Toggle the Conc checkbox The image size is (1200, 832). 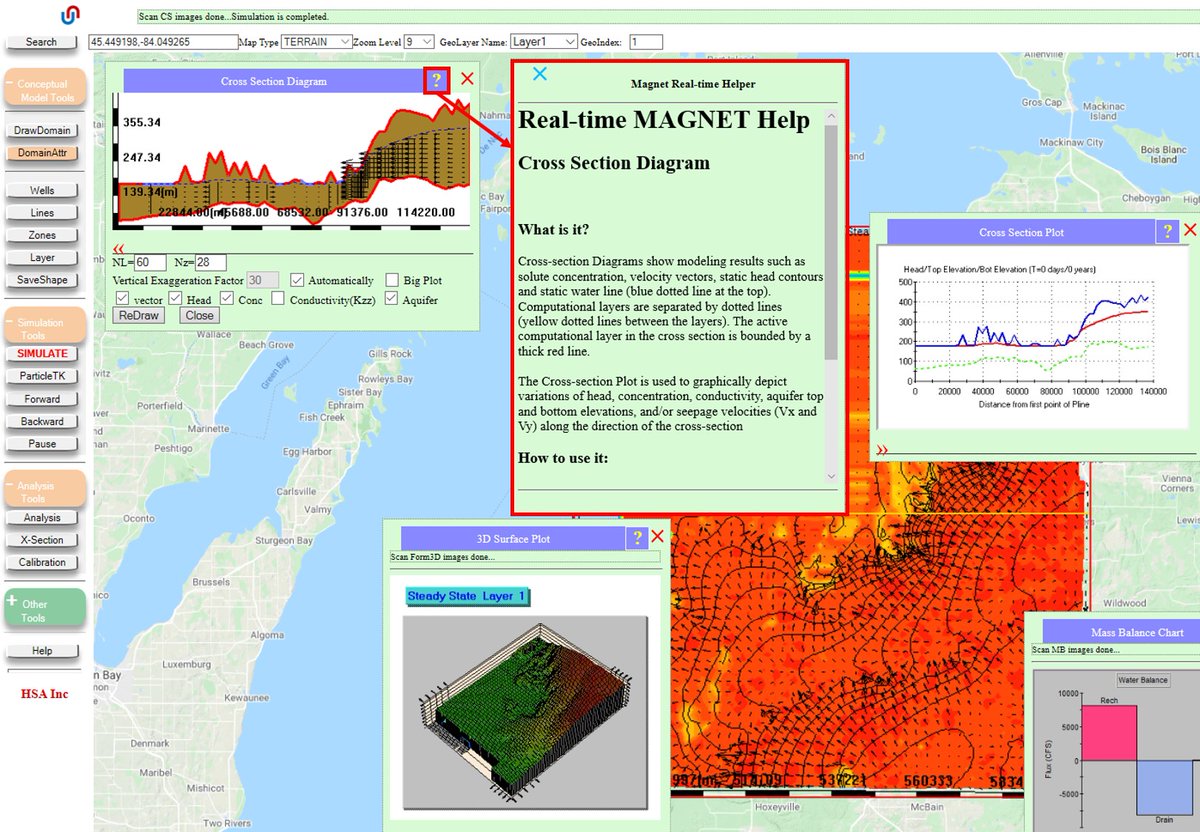tap(227, 299)
